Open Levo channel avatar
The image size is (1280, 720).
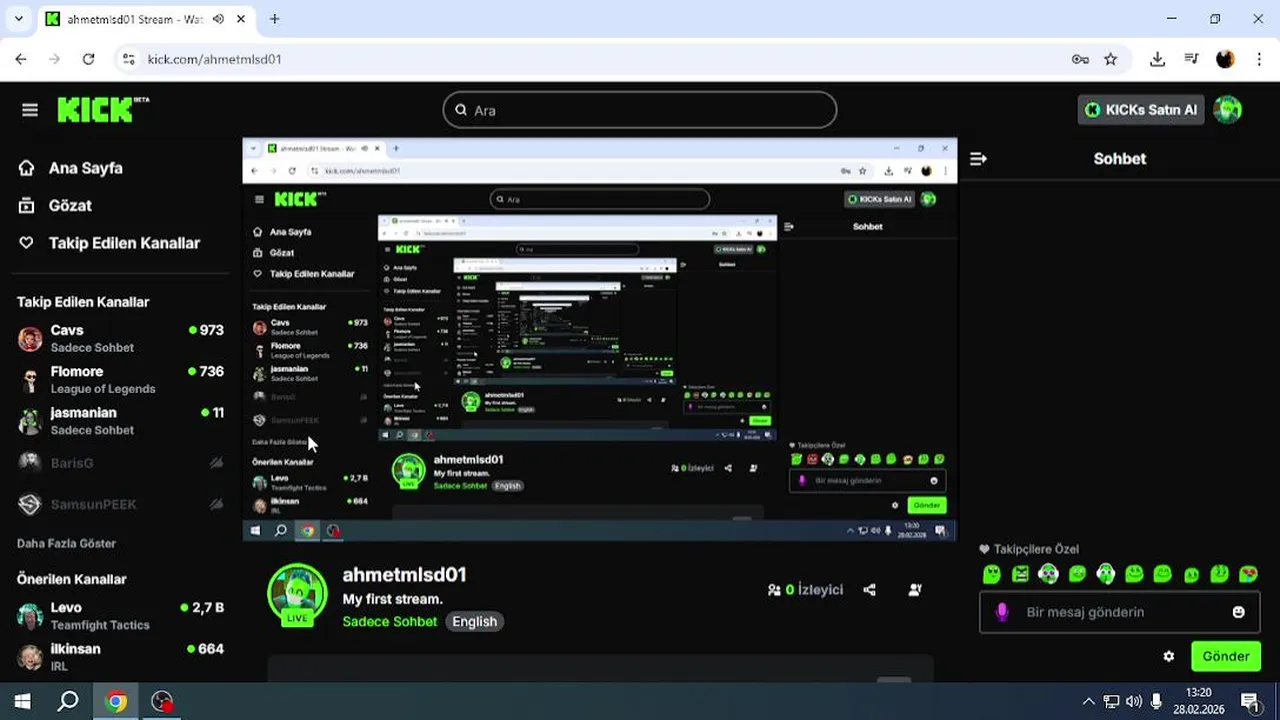30,615
